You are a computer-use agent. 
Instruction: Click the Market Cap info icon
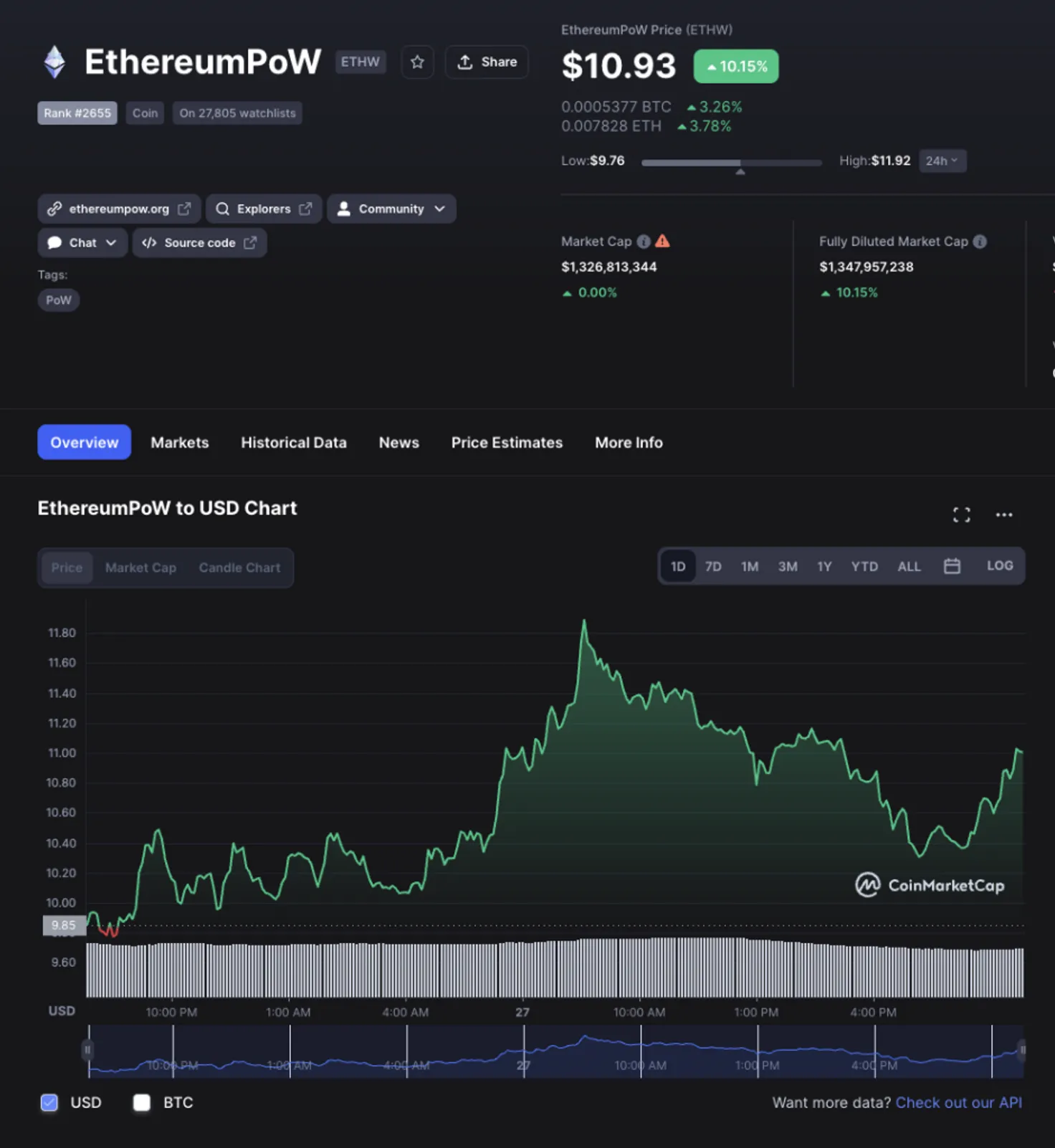(x=644, y=241)
